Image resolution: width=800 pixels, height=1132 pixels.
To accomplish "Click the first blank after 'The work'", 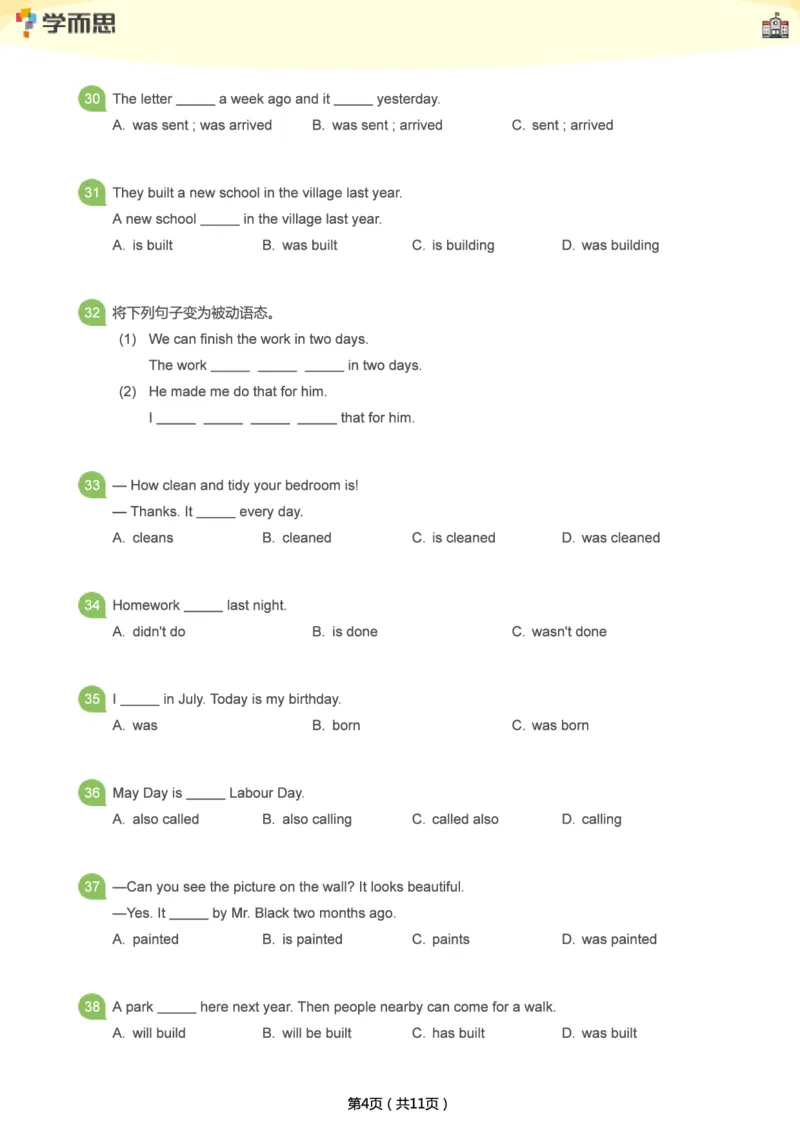I will (x=230, y=367).
